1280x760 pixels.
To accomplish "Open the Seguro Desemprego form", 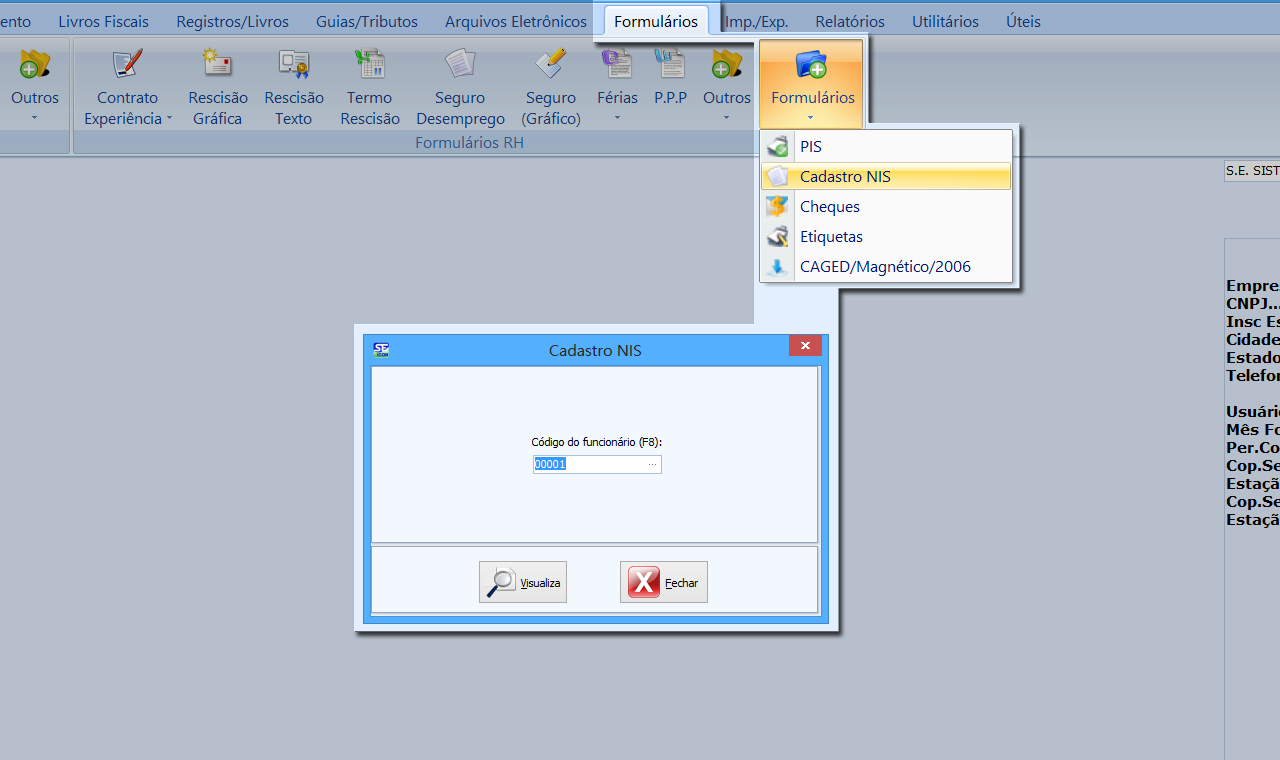I will [x=460, y=66].
